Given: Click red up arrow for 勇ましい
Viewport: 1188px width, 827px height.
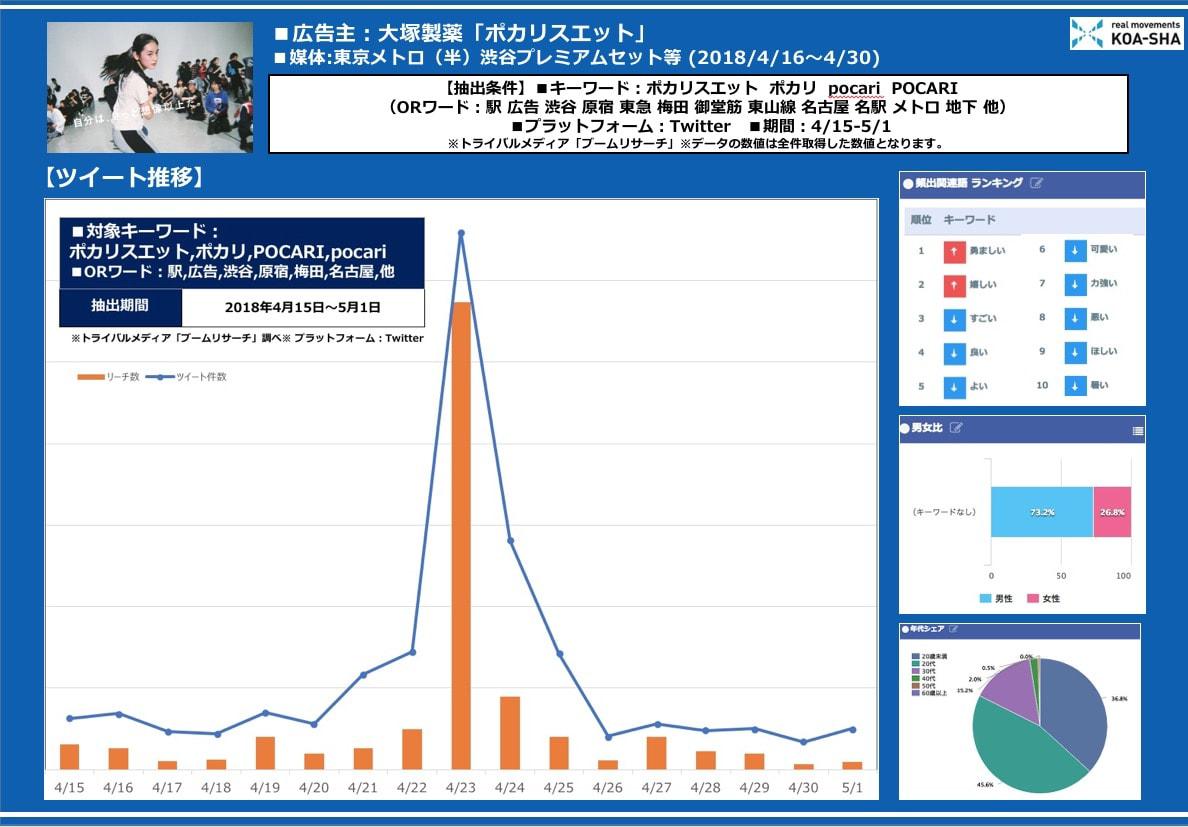Looking at the screenshot, I should 954,251.
